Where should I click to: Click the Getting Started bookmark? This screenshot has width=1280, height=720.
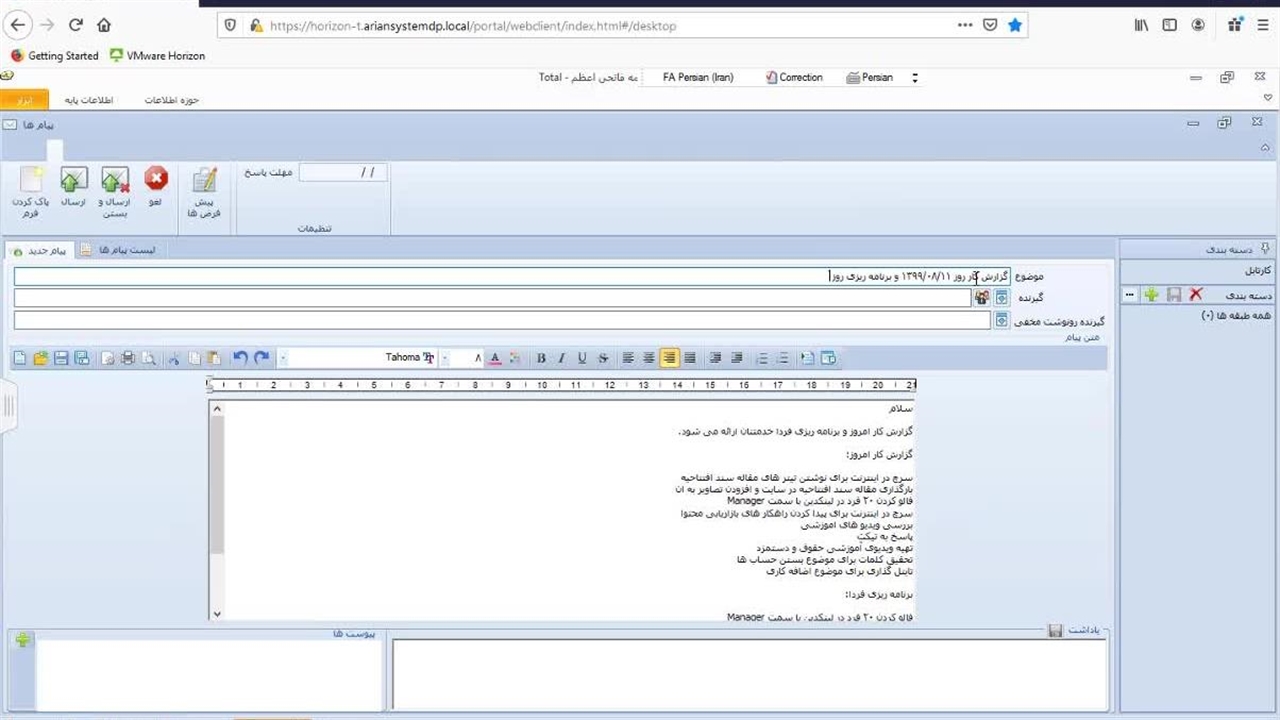(55, 56)
